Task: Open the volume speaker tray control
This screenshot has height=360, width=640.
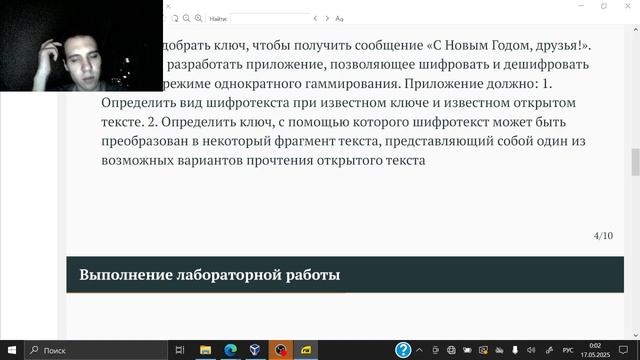Action: (531, 350)
